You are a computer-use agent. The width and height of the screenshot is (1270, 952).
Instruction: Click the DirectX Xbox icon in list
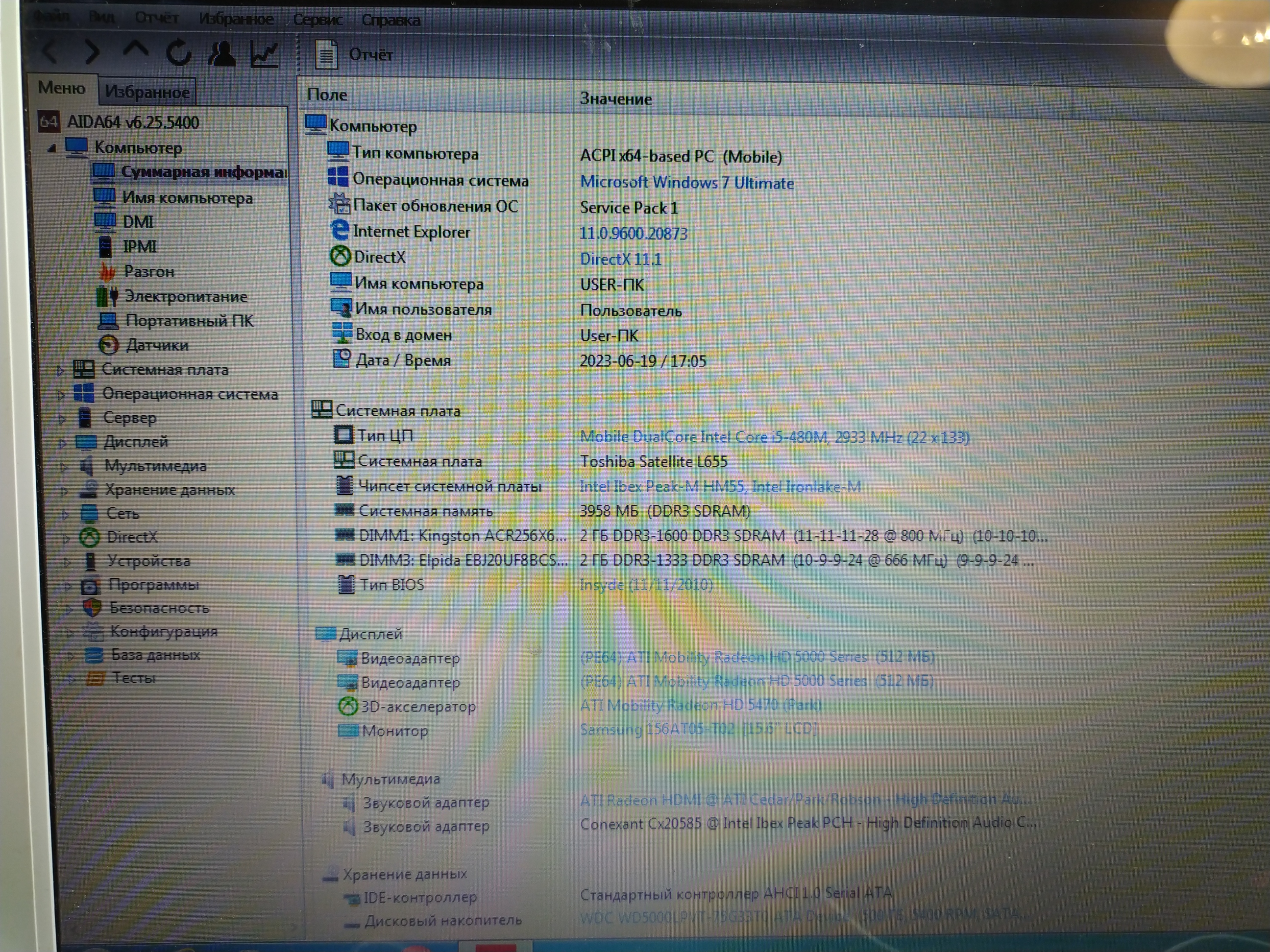(341, 255)
